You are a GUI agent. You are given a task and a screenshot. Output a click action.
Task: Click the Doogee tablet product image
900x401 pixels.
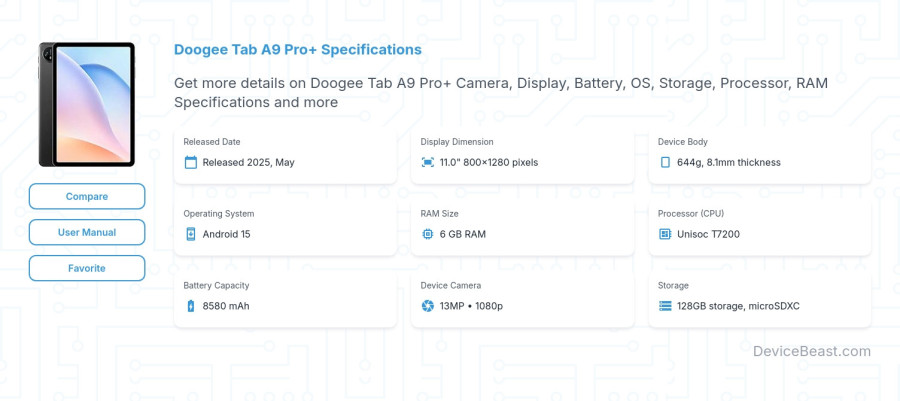[87, 104]
